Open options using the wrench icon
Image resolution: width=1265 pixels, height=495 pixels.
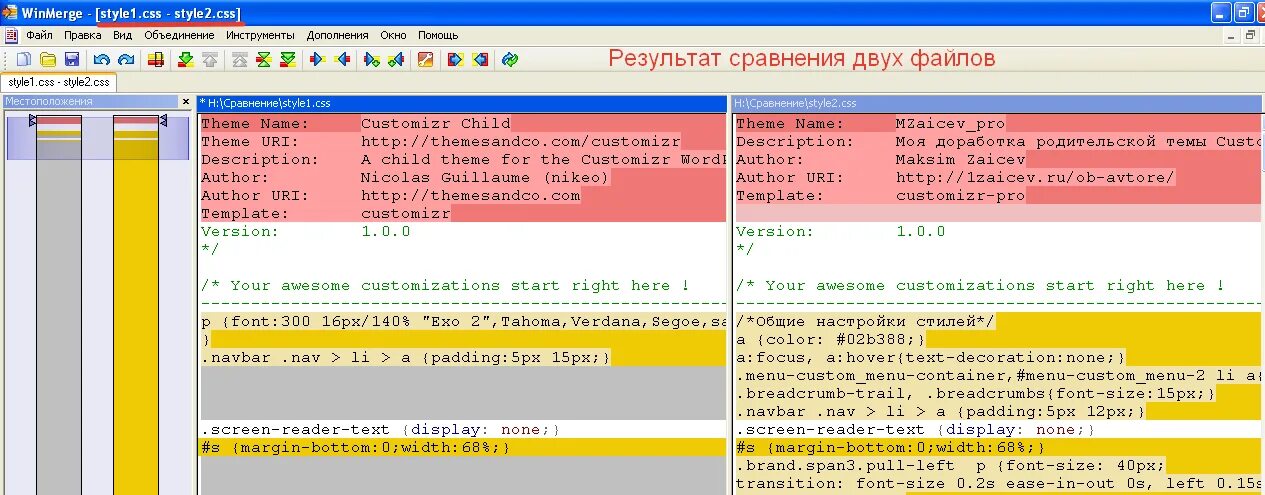426,59
